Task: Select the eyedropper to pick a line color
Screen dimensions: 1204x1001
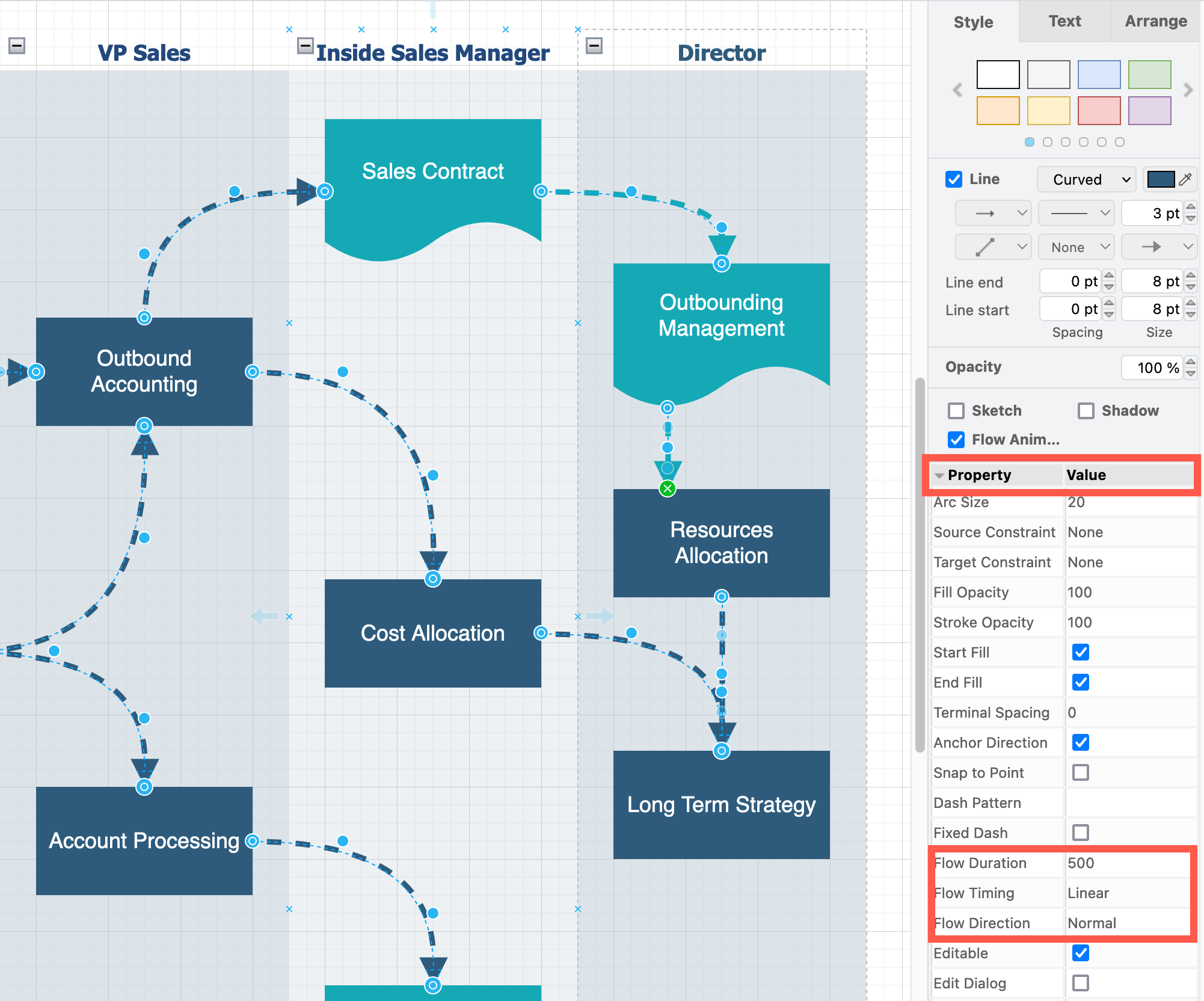Action: pyautogui.click(x=1186, y=179)
